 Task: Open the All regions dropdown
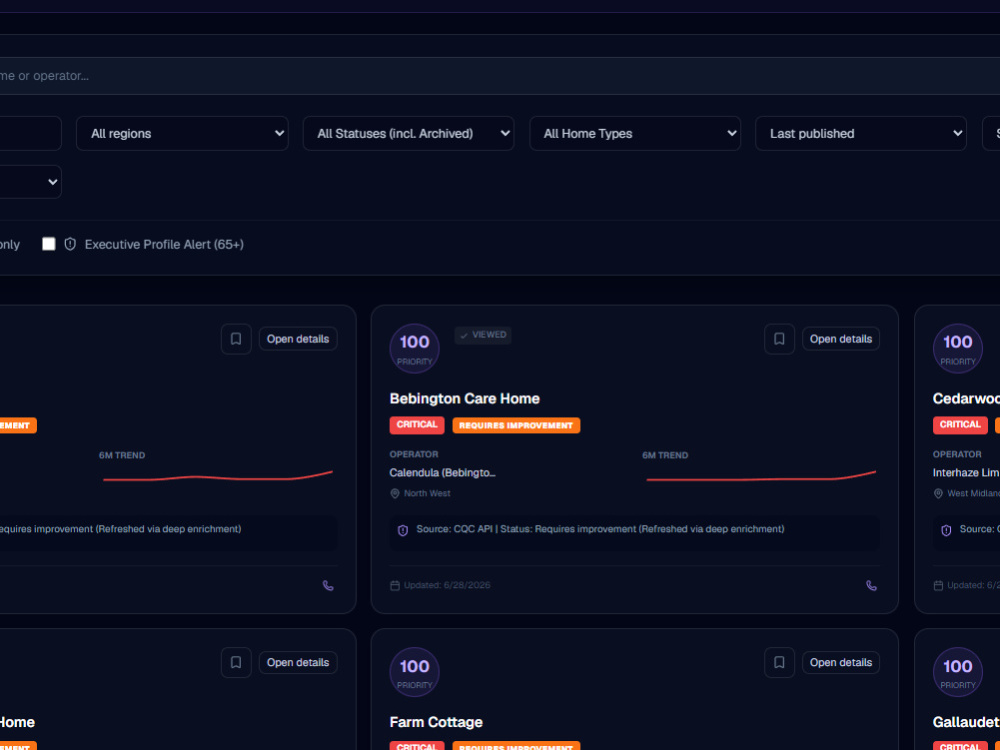pyautogui.click(x=182, y=133)
